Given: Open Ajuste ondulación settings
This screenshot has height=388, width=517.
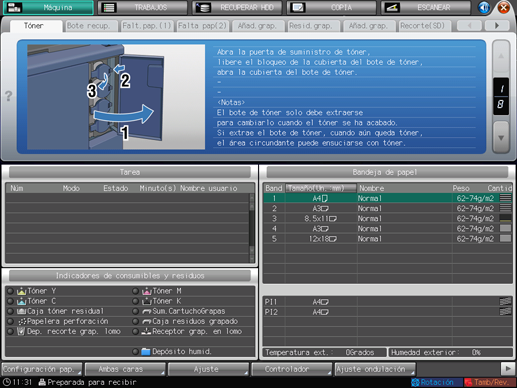Looking at the screenshot, I should pos(375,369).
